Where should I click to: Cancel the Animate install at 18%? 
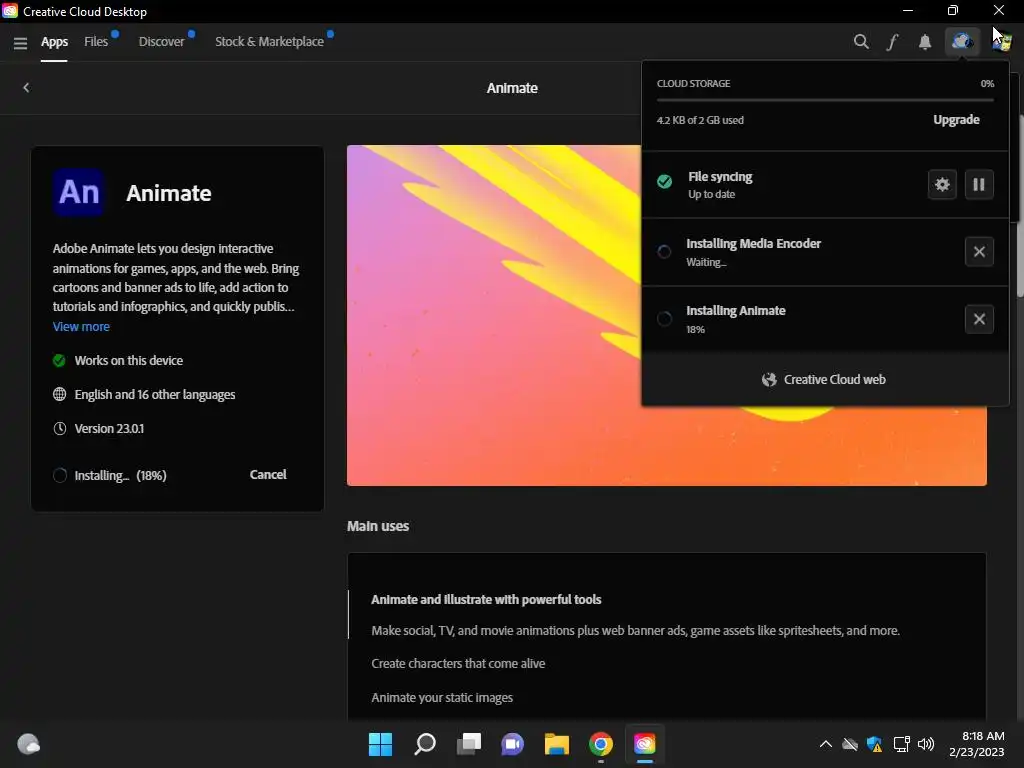coord(268,475)
